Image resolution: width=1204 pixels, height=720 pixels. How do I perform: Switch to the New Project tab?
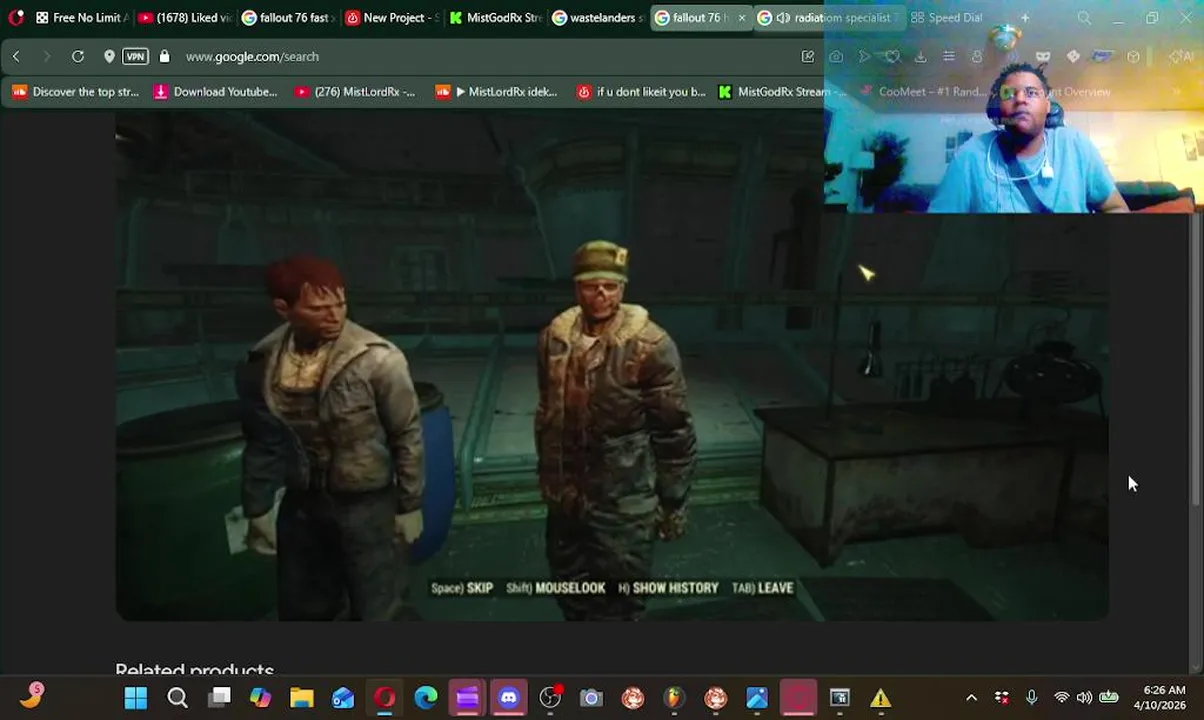click(x=392, y=18)
